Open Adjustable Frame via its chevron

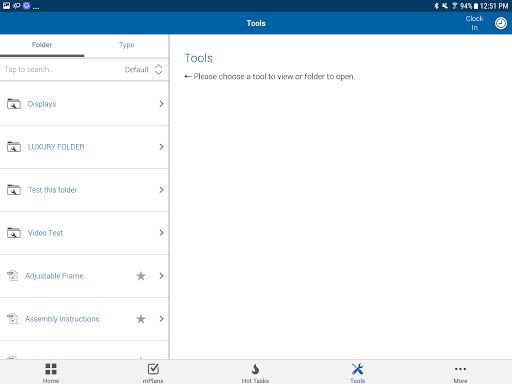[x=161, y=276]
